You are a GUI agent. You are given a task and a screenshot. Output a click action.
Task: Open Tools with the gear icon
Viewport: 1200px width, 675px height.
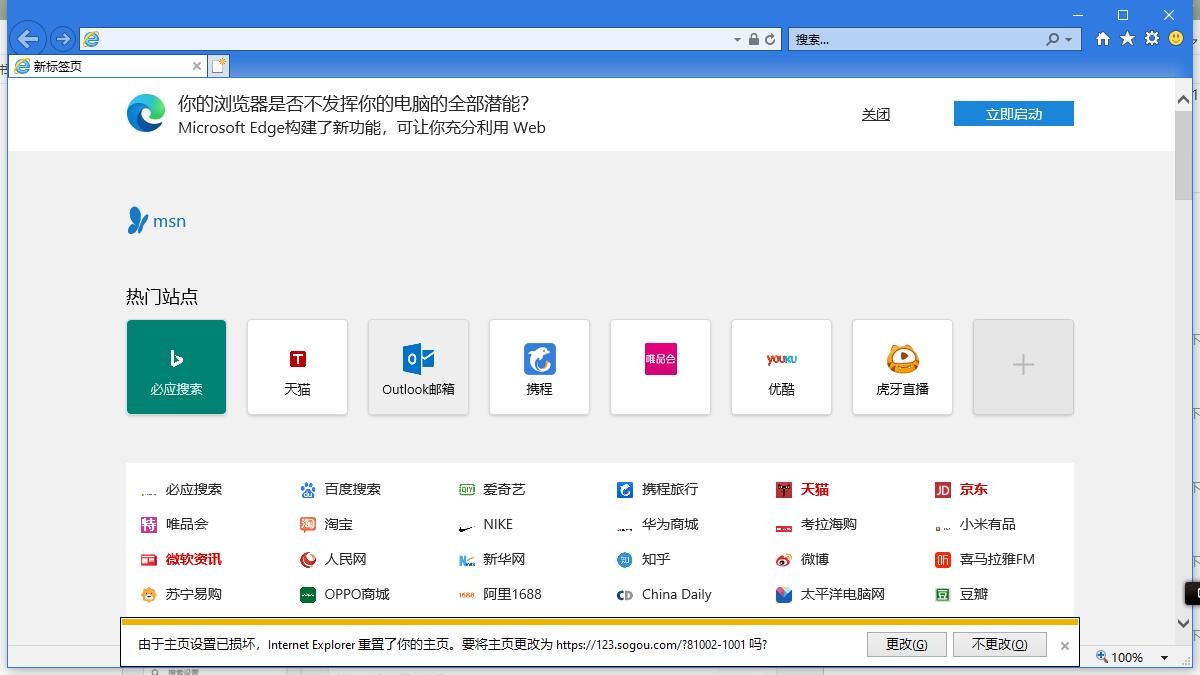1153,38
